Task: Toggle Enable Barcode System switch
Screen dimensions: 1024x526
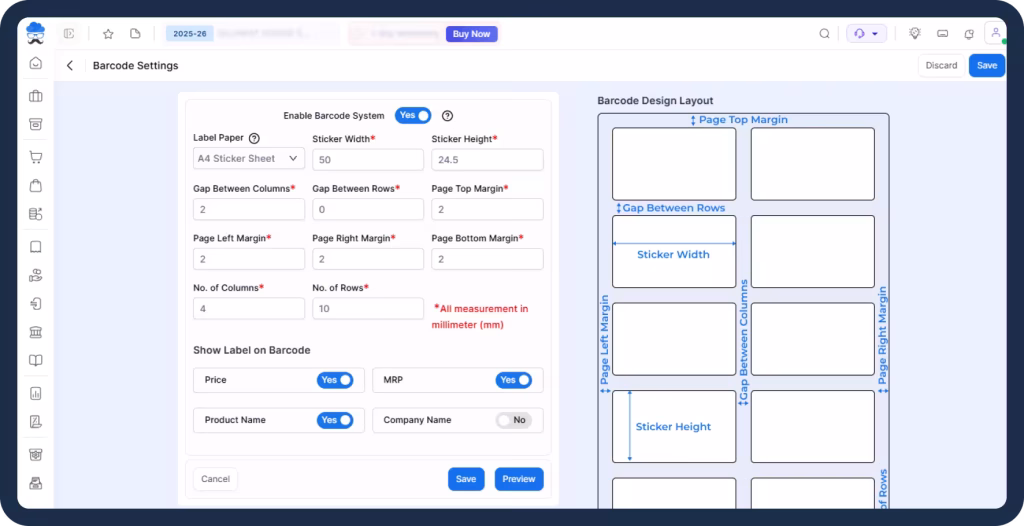Action: click(x=413, y=116)
